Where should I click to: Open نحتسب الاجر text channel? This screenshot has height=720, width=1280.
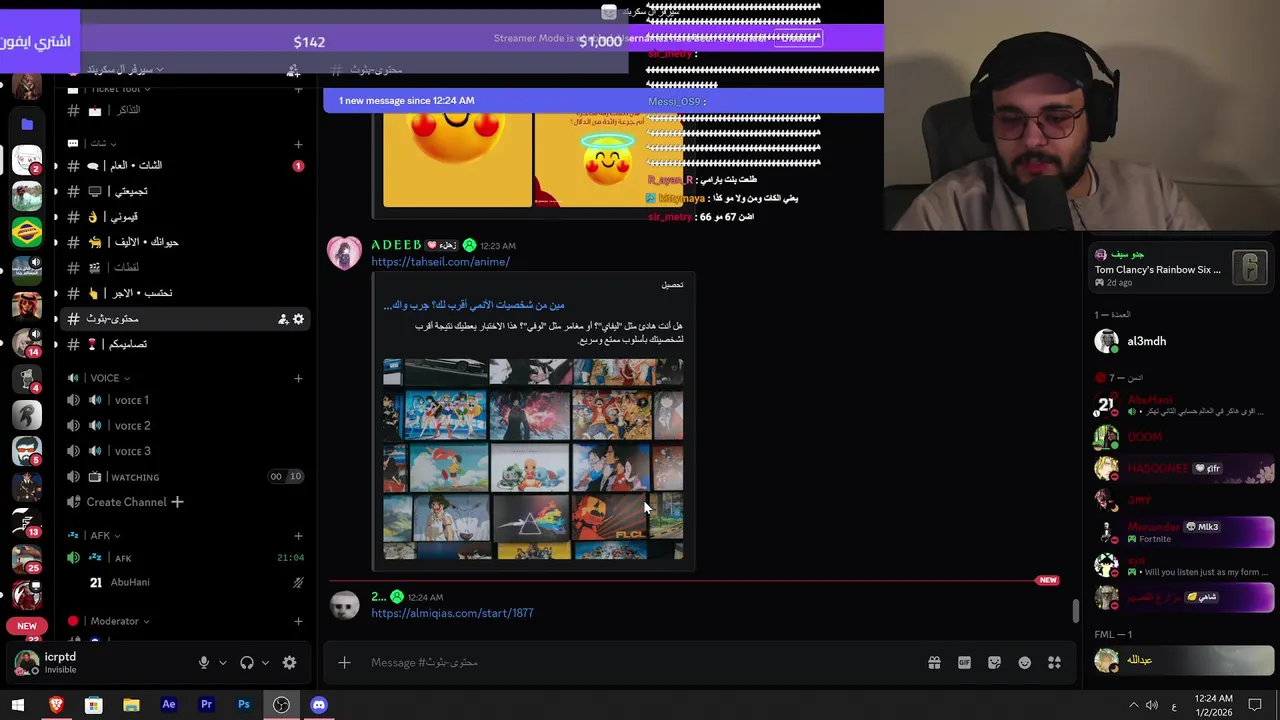click(186, 293)
